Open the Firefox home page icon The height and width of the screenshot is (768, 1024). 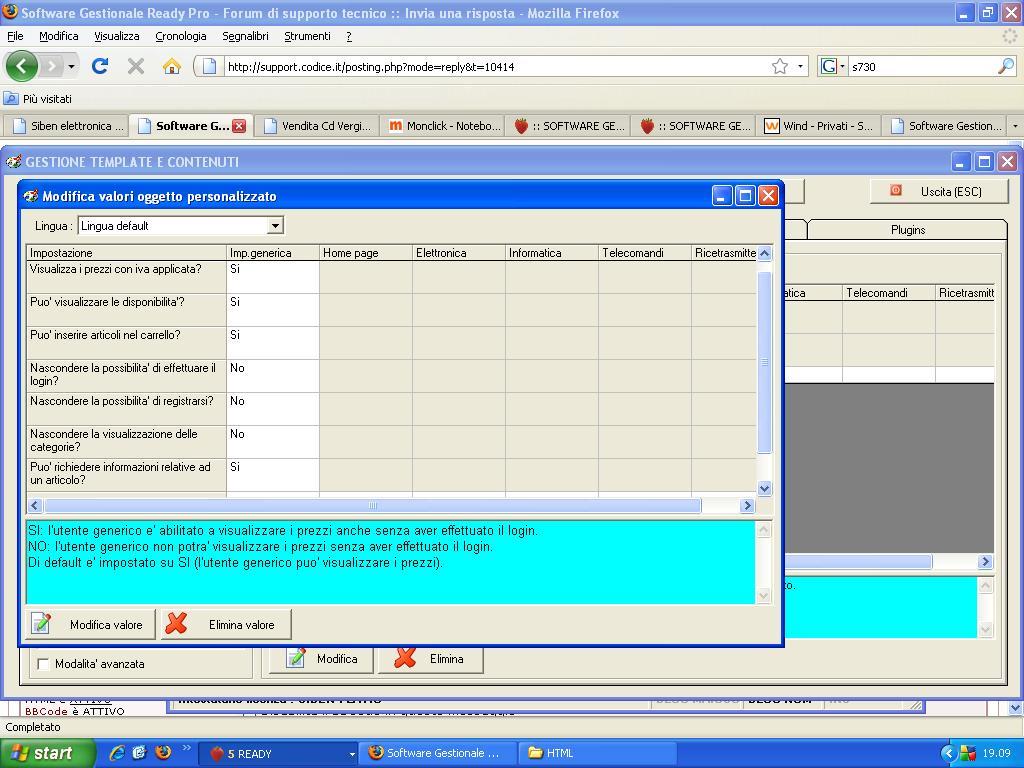coord(172,66)
